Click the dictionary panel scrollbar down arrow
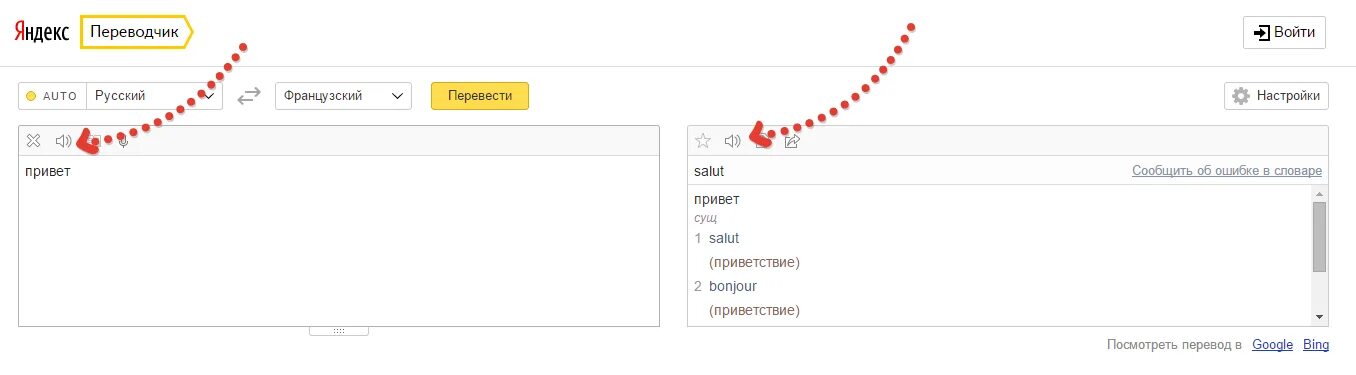This screenshot has height=375, width=1356. click(1320, 317)
